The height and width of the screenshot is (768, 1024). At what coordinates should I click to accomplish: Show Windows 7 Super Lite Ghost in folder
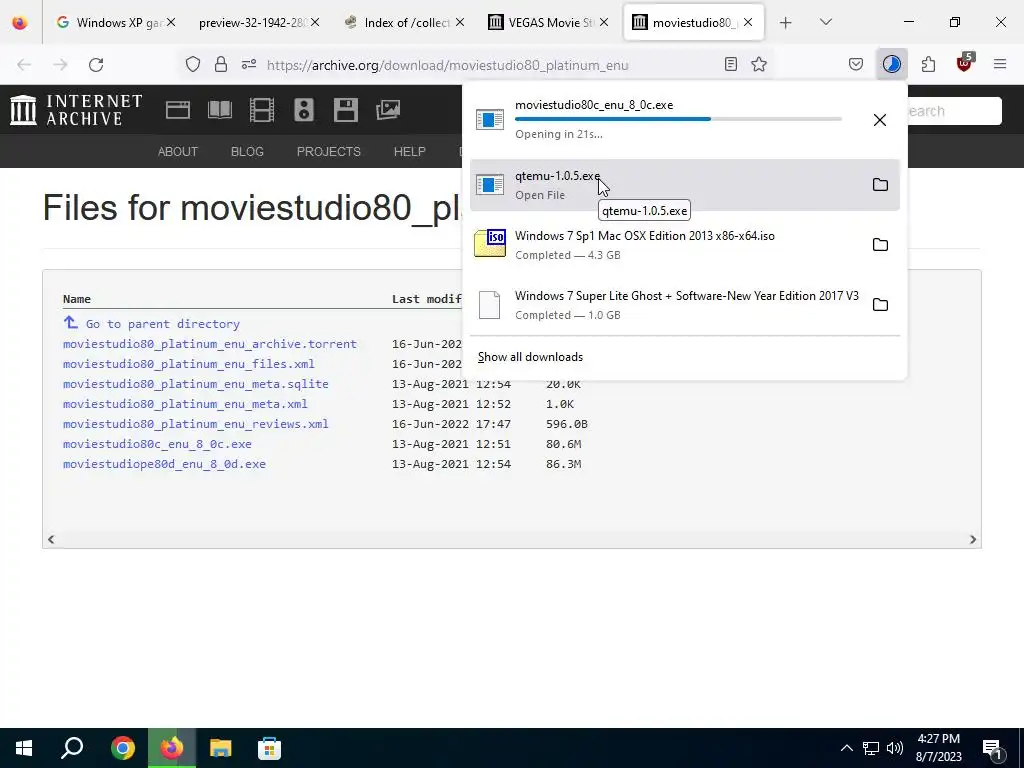coord(880,305)
